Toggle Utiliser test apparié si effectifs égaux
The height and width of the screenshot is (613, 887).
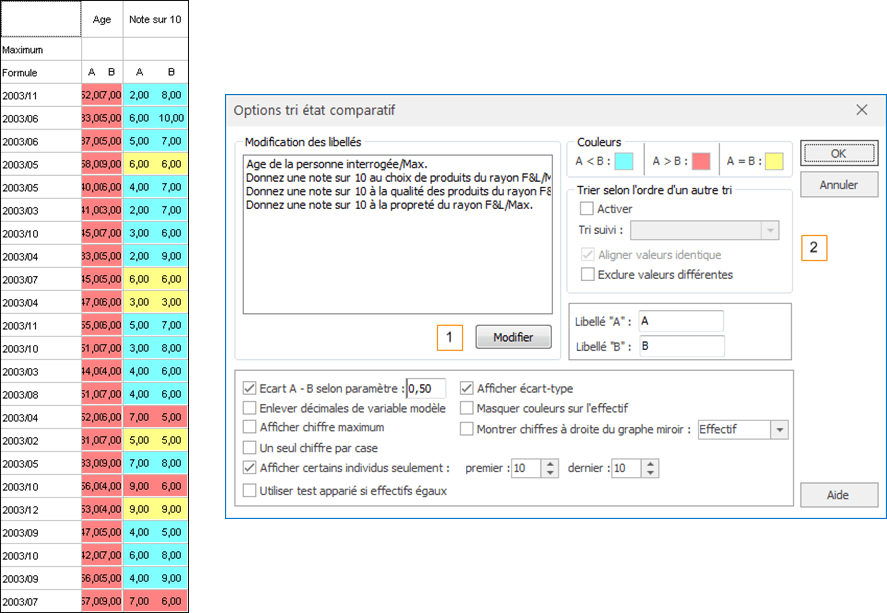pyautogui.click(x=250, y=490)
